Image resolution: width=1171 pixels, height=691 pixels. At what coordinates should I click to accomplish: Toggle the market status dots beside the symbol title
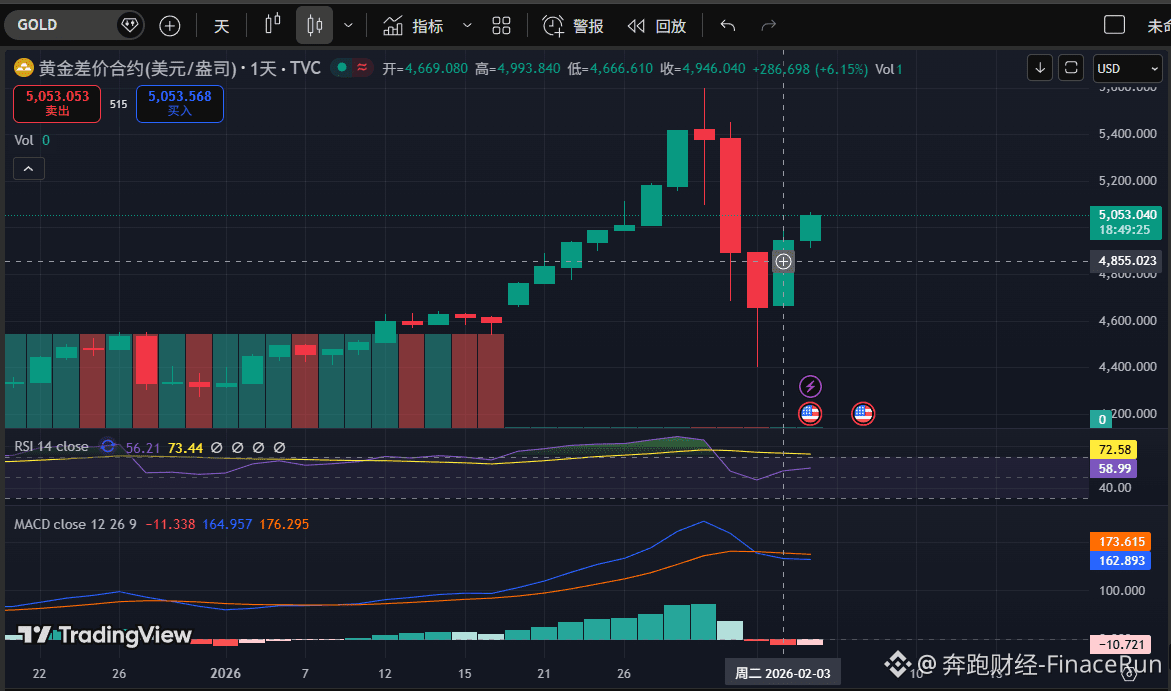[352, 68]
